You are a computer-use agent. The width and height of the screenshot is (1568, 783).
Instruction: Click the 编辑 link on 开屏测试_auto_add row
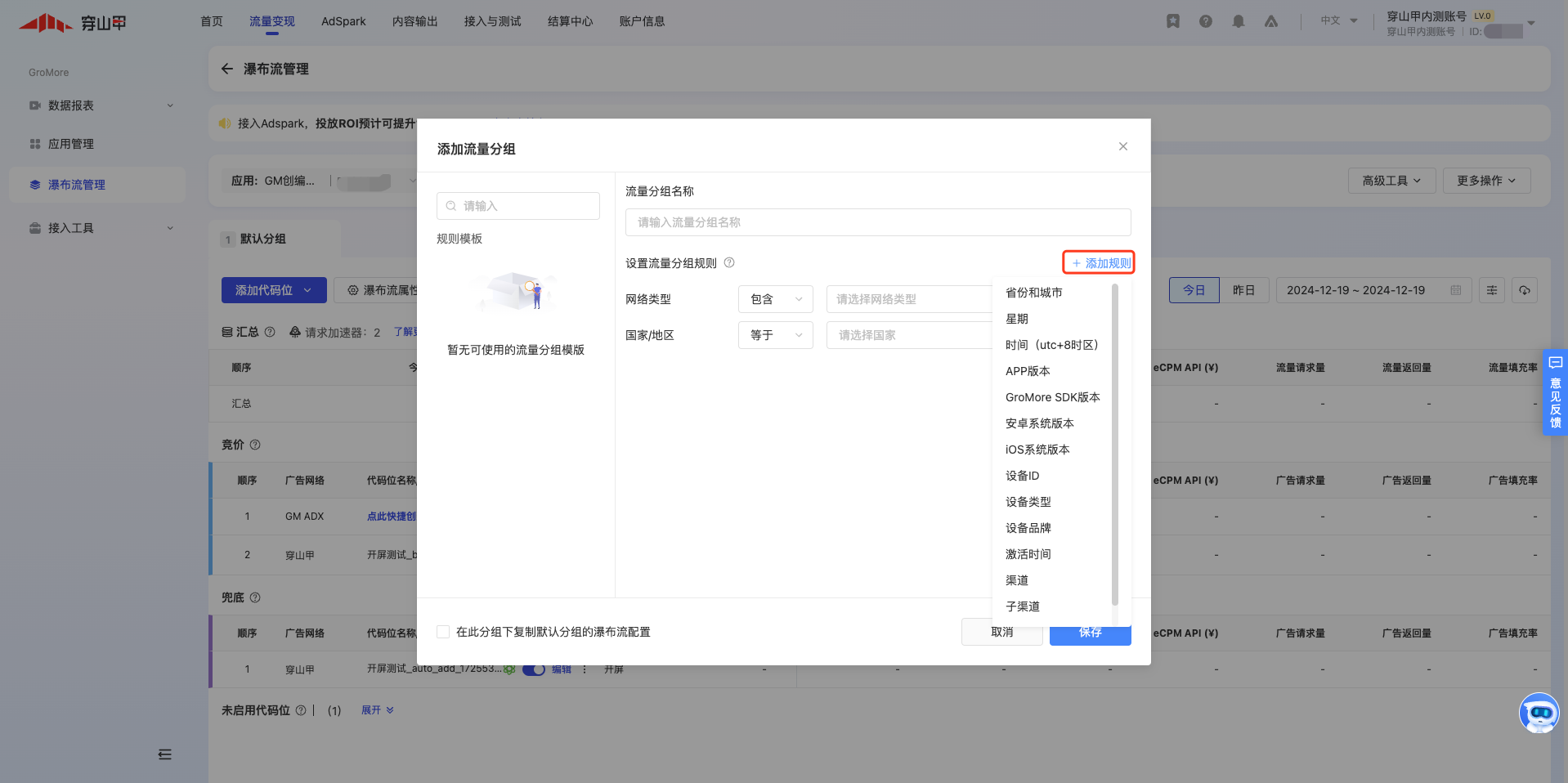(x=562, y=669)
